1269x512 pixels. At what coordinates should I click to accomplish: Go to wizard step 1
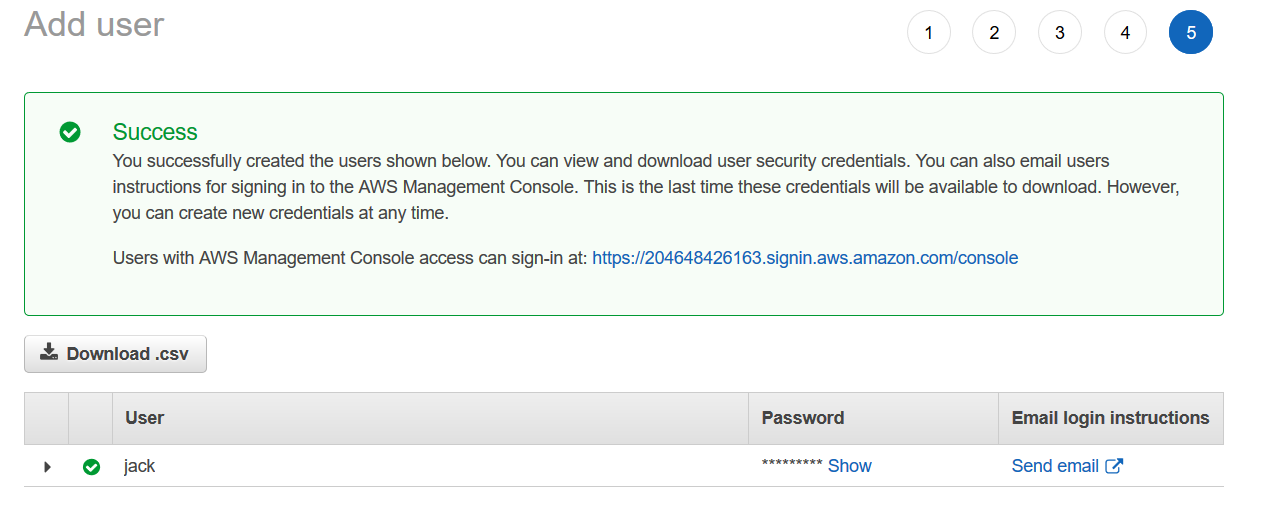click(929, 33)
